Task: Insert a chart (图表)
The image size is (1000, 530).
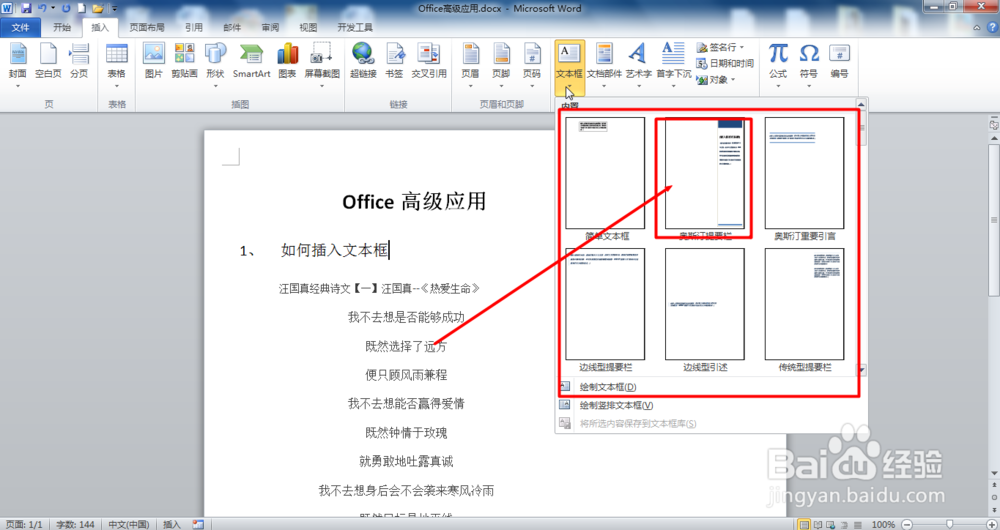Action: coord(288,63)
